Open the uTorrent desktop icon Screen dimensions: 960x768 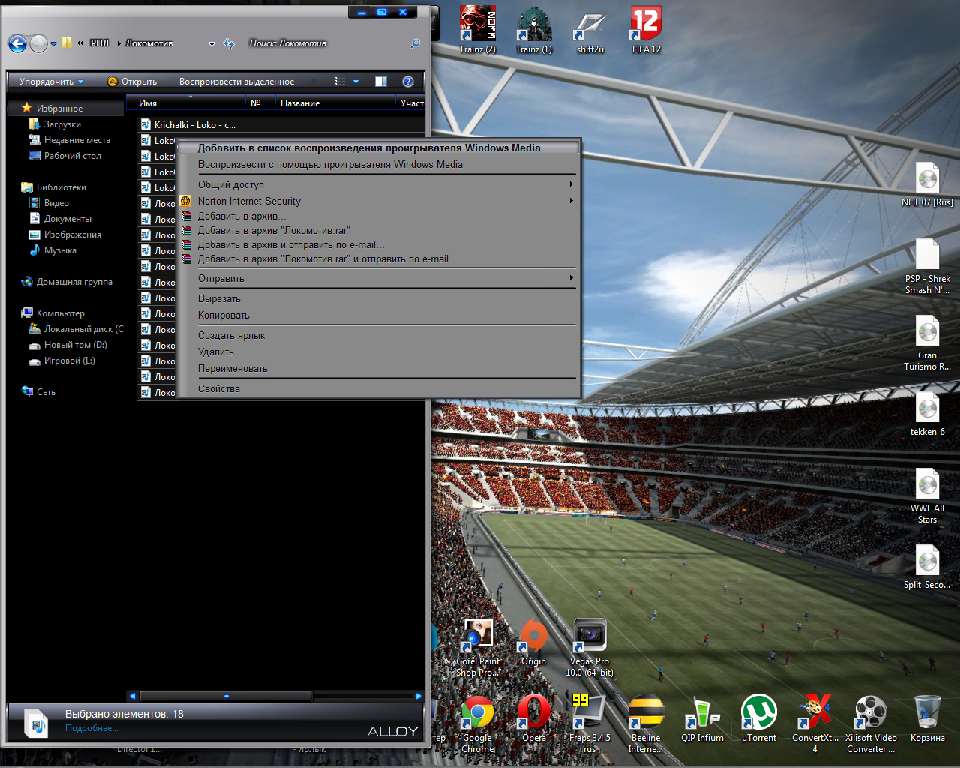point(758,714)
